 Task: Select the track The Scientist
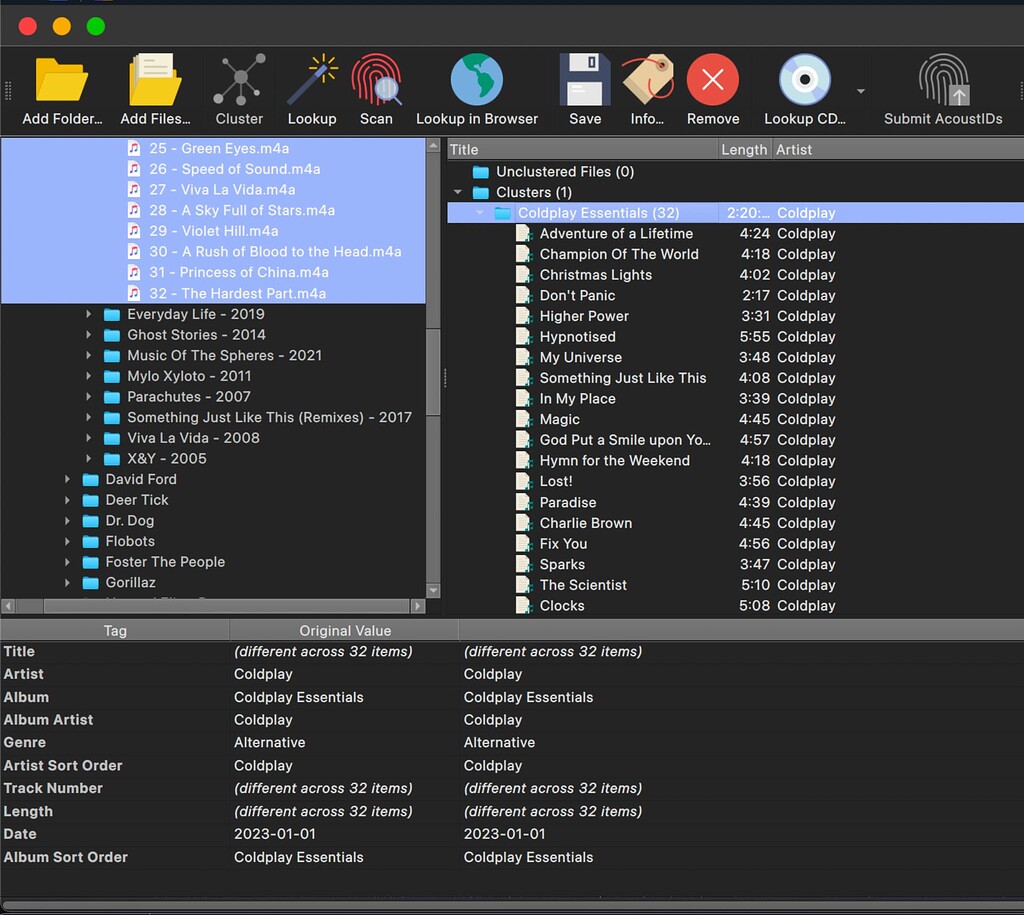pos(583,585)
